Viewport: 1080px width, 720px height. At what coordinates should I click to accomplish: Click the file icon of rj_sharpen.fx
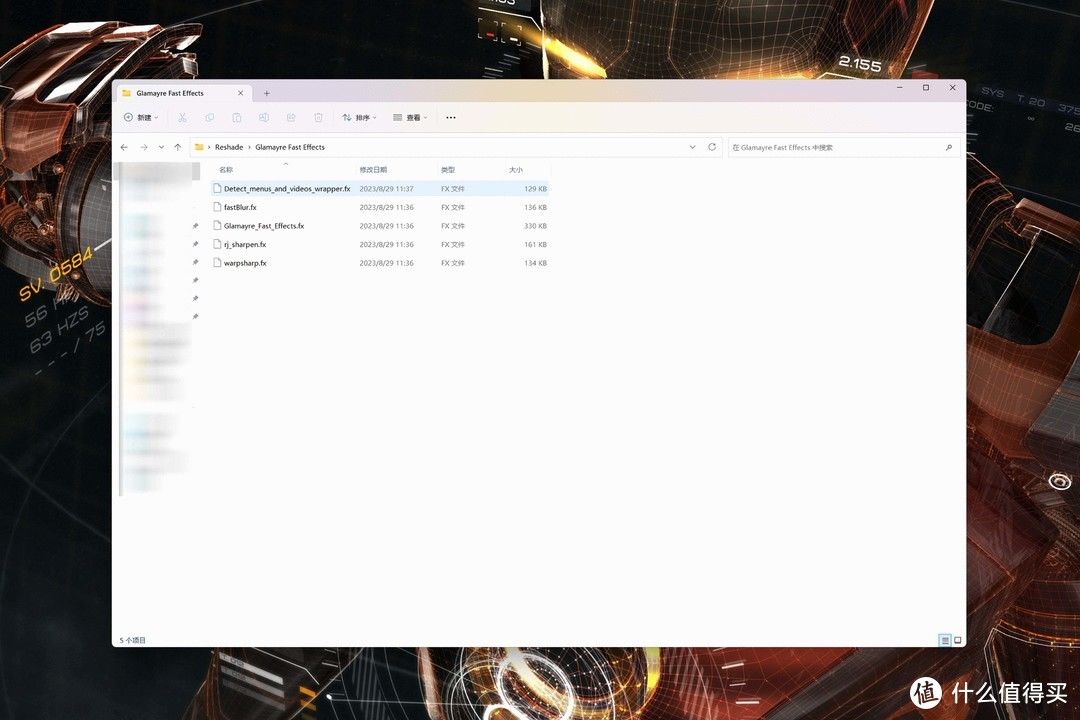[x=217, y=244]
